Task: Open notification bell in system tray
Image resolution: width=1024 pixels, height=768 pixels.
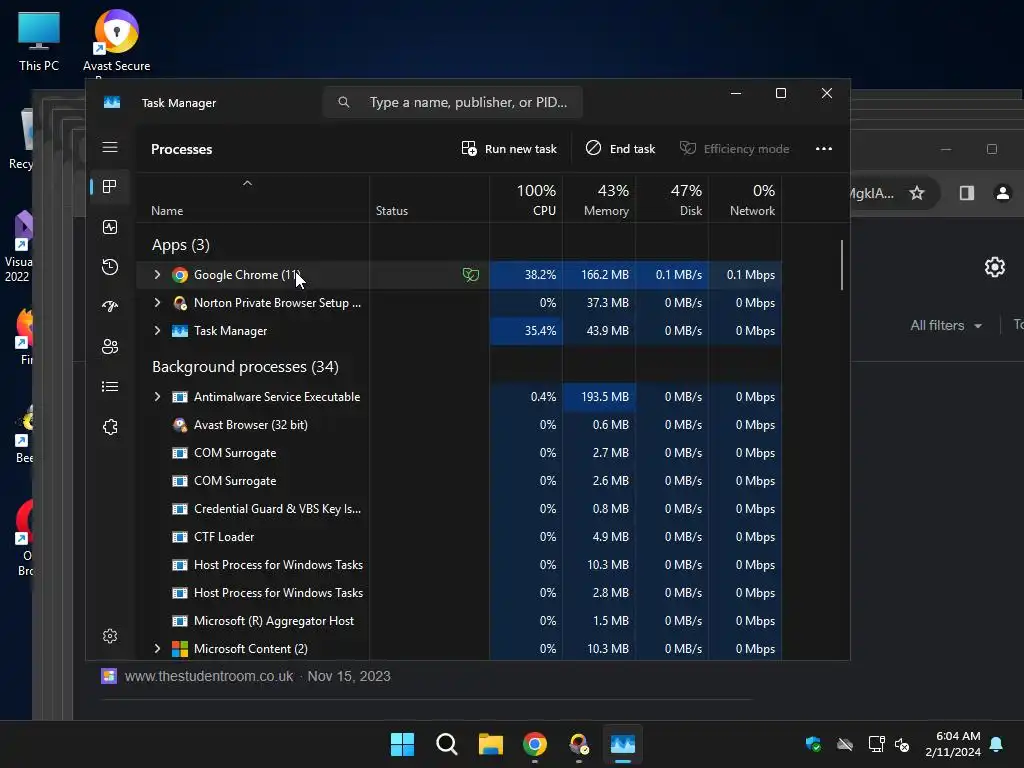Action: (x=996, y=744)
